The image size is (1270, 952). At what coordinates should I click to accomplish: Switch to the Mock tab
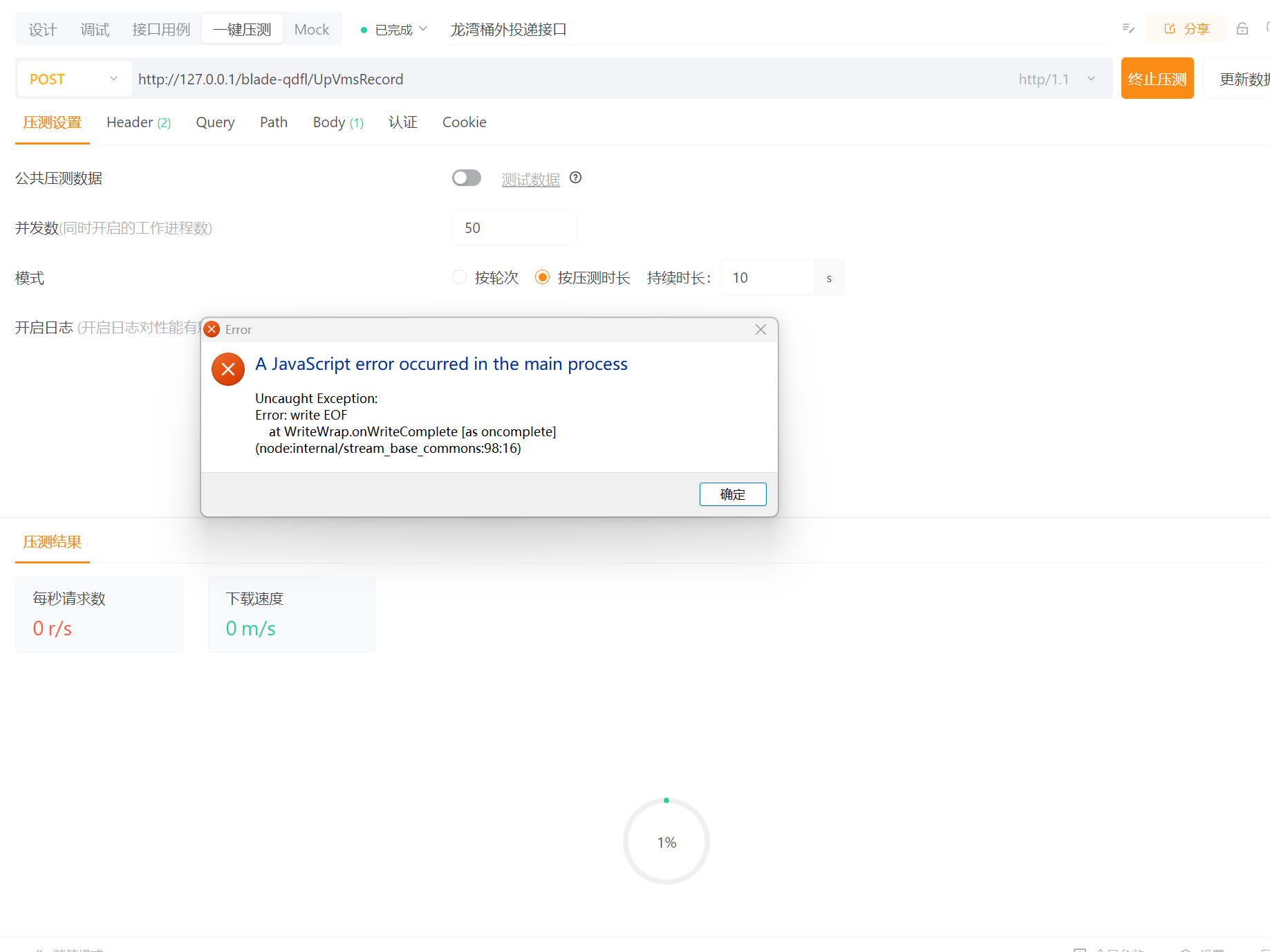312,30
